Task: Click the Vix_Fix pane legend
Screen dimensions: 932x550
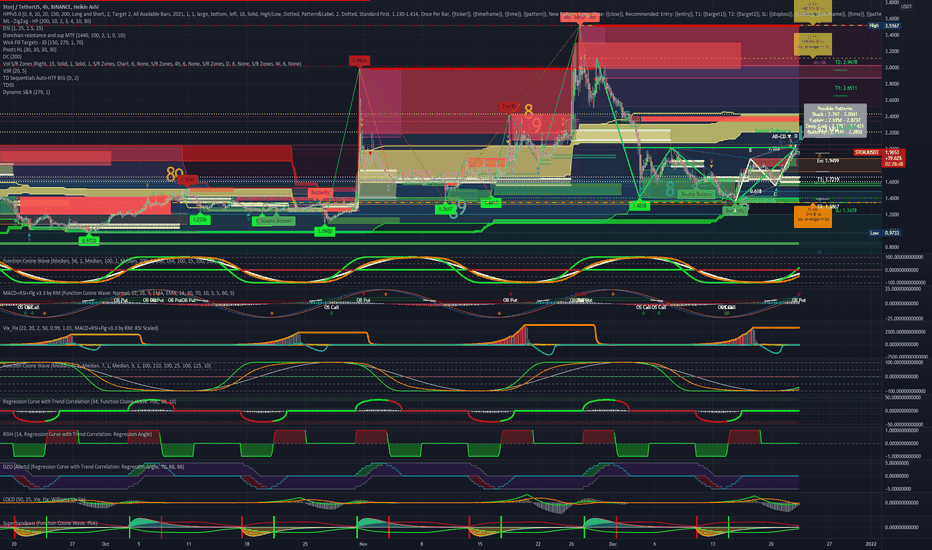Action: pos(80,328)
